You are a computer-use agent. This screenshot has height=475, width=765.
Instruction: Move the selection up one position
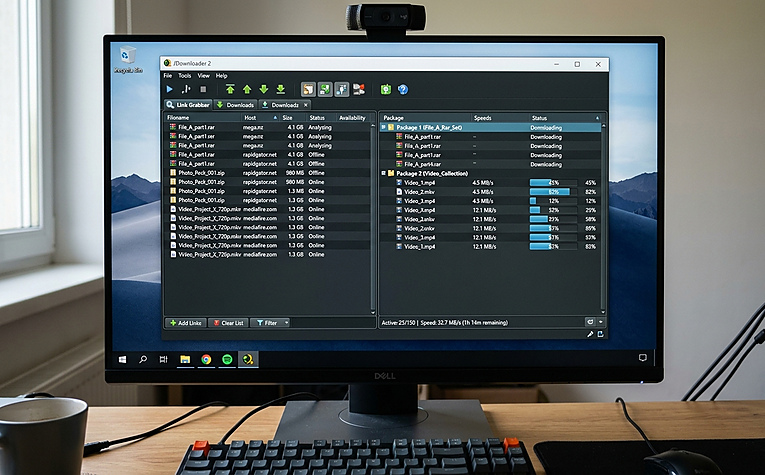click(247, 89)
